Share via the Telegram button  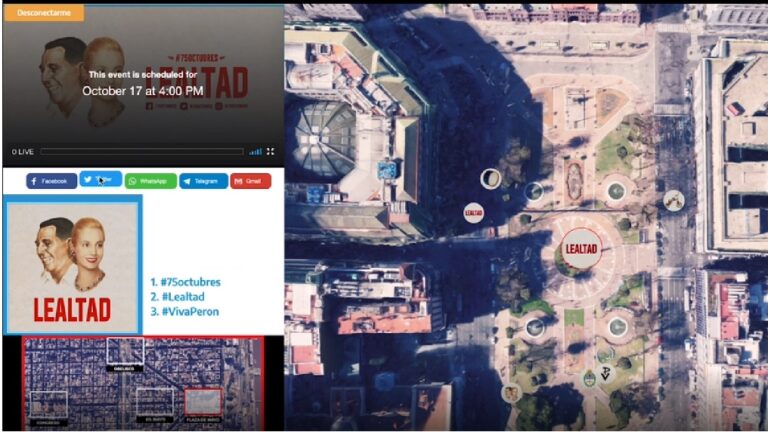coord(203,181)
